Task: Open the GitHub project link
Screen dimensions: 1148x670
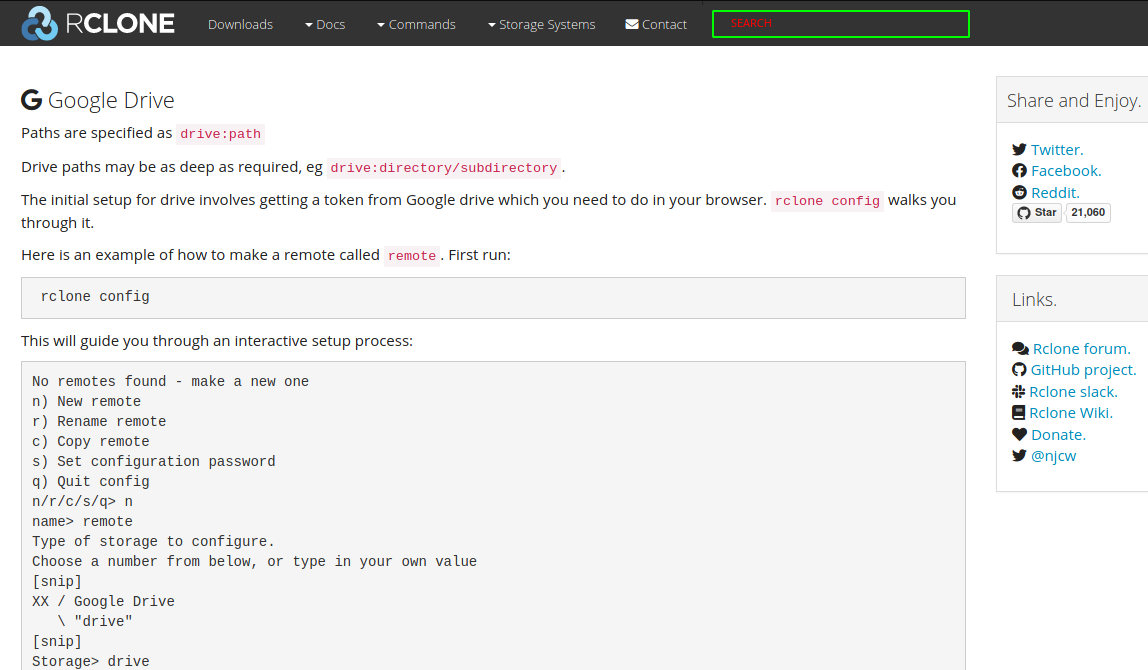Action: point(1084,370)
